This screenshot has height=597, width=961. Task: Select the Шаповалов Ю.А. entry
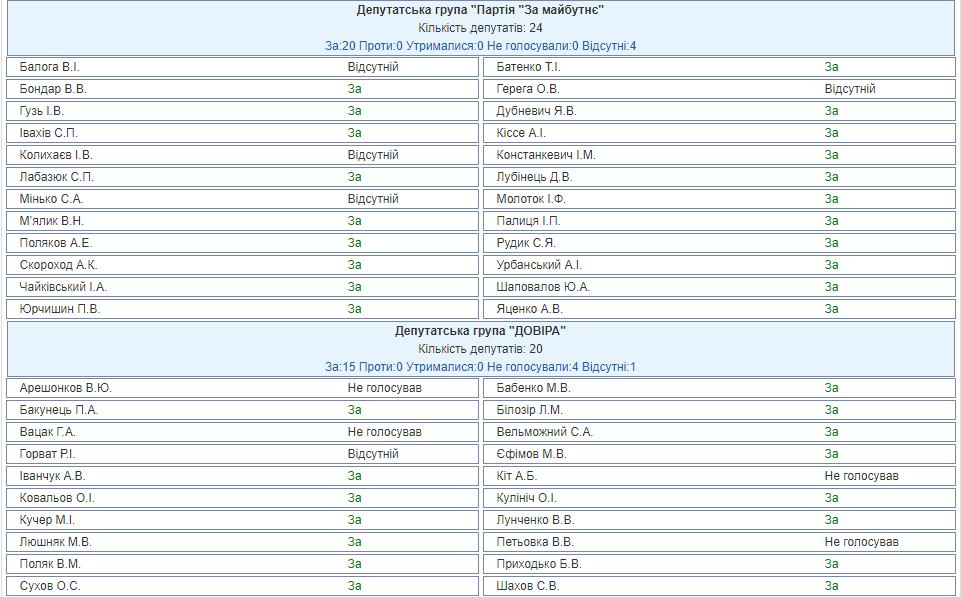tap(543, 287)
